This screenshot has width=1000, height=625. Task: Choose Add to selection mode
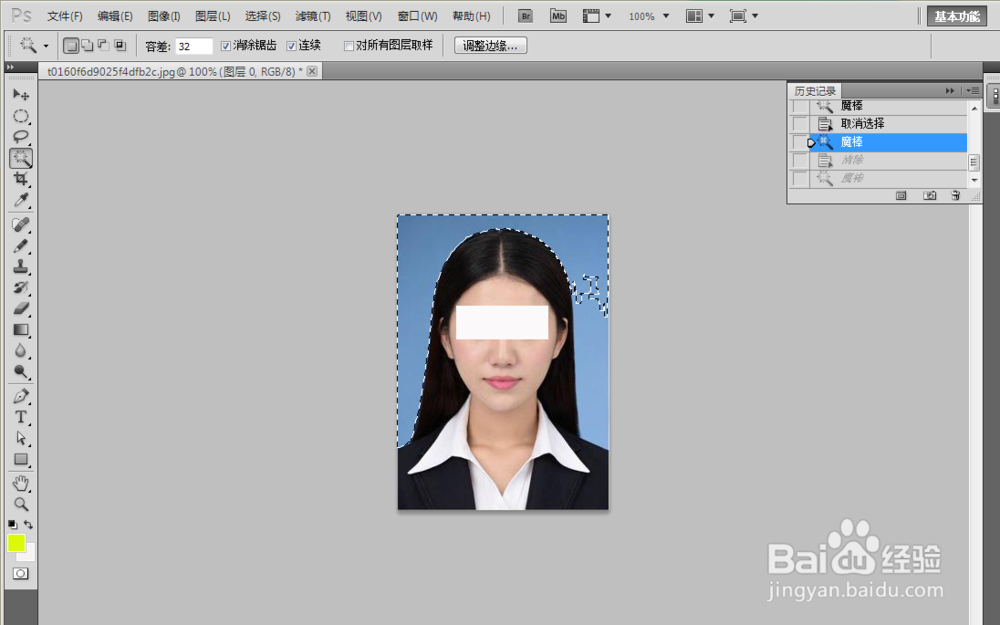click(87, 45)
